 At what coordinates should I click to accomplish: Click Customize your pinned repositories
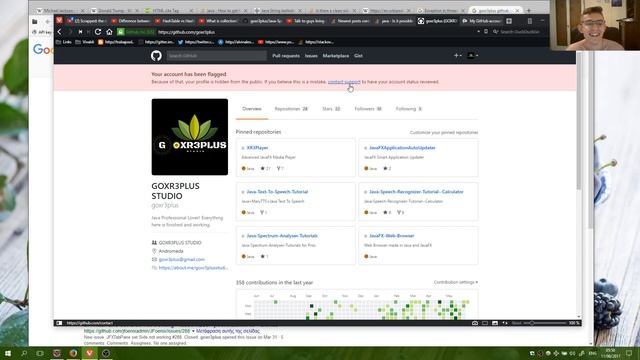coord(444,133)
